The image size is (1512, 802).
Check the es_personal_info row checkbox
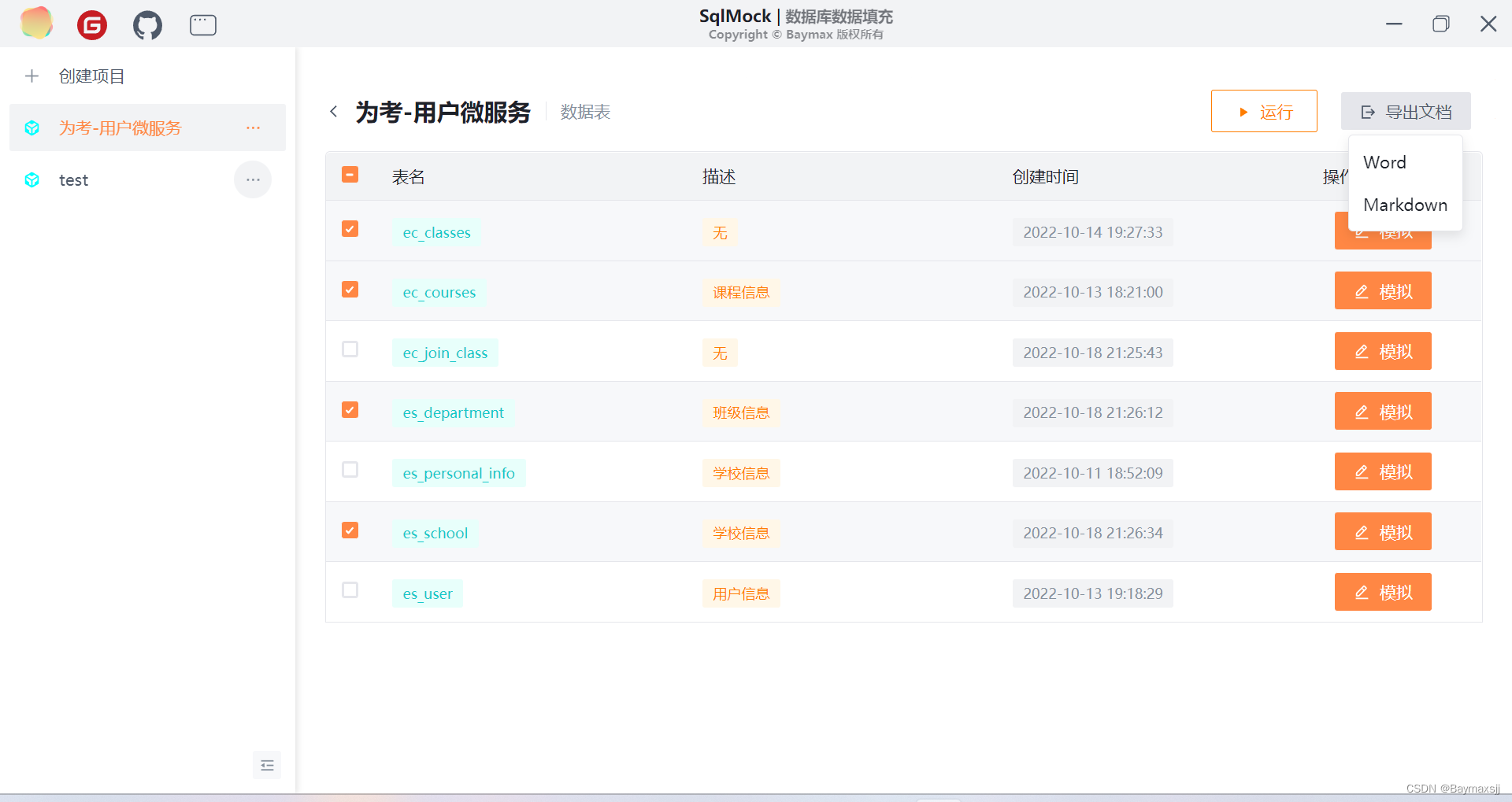point(350,470)
